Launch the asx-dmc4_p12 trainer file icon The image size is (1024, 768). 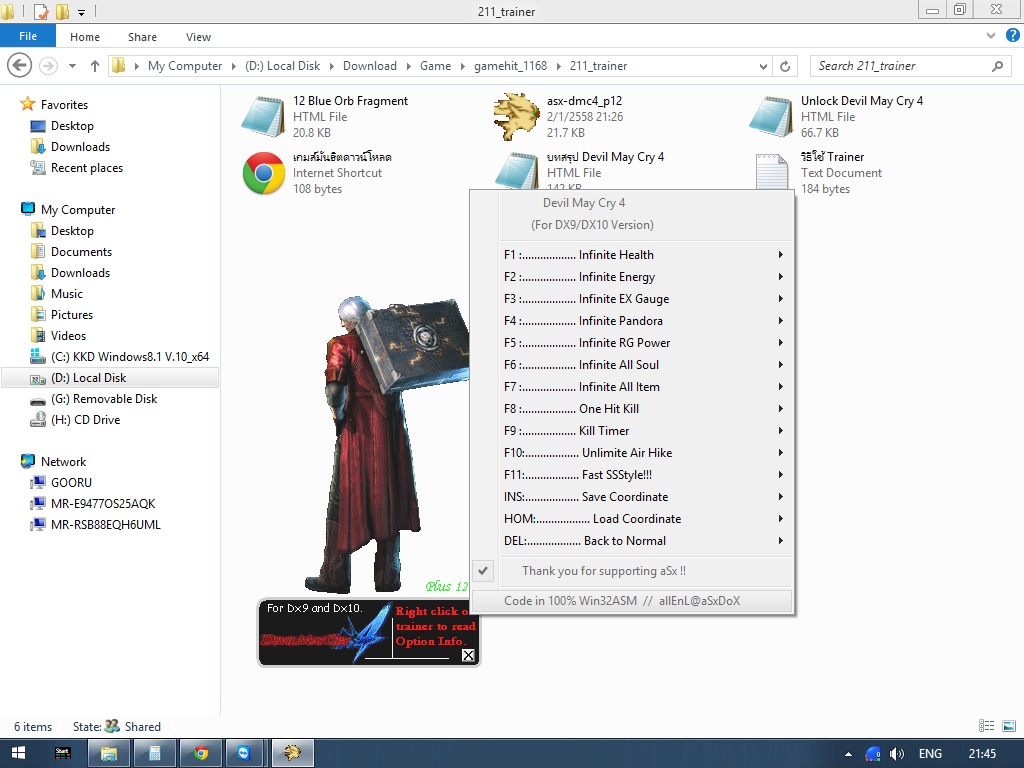click(517, 116)
